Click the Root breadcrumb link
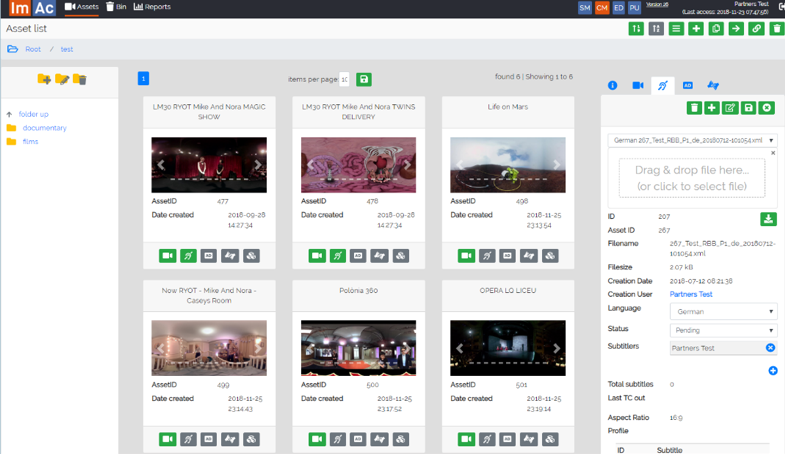 point(33,49)
